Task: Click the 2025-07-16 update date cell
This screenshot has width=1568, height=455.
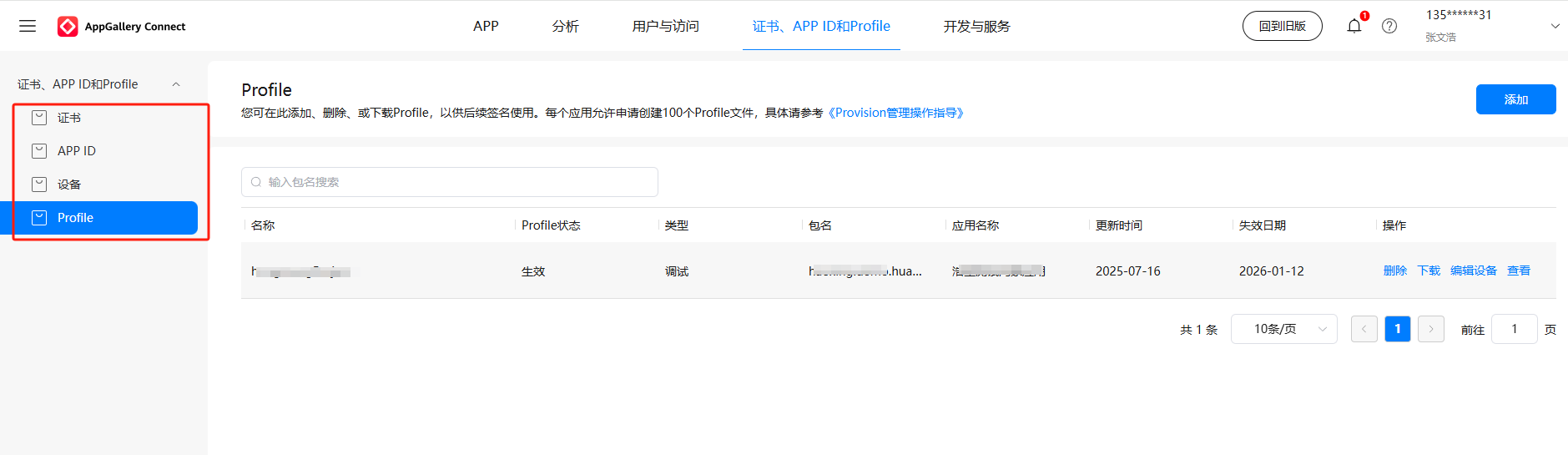Action: 1128,271
